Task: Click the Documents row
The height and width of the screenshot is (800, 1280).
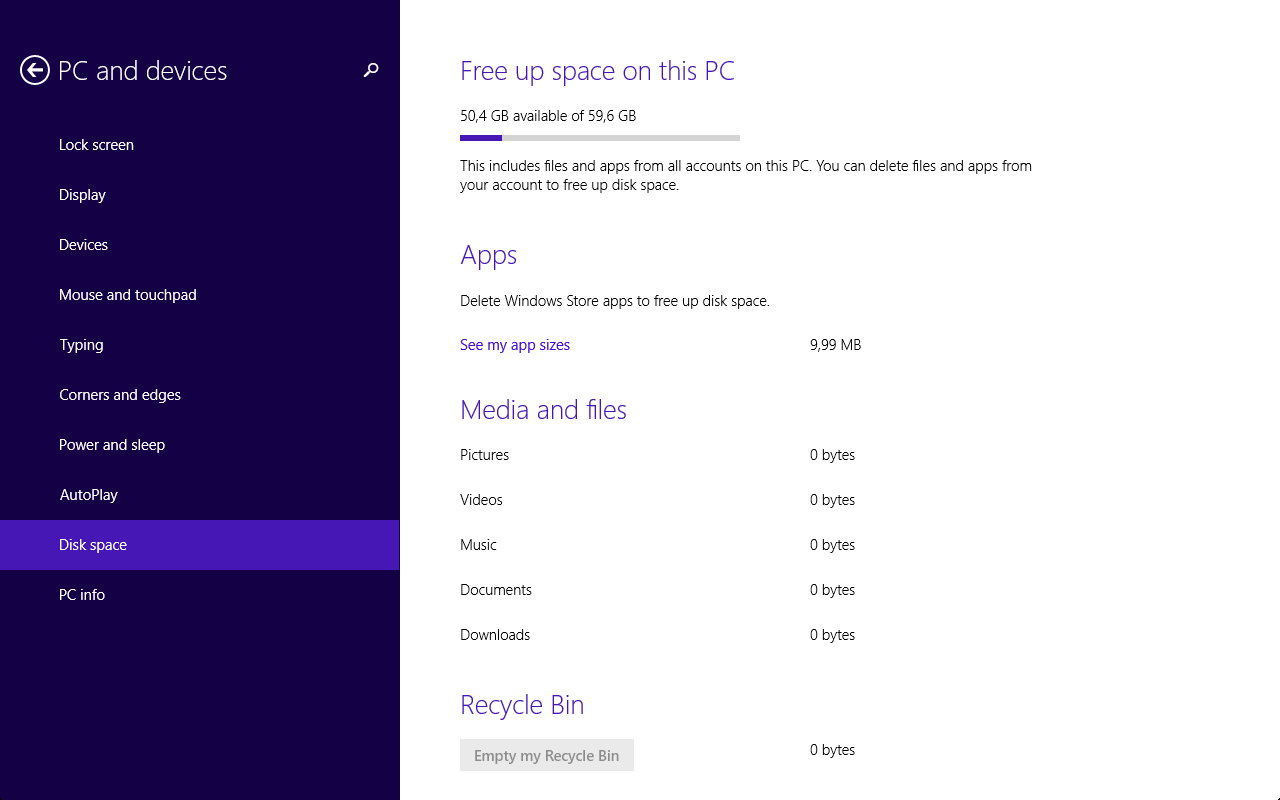Action: tap(658, 590)
